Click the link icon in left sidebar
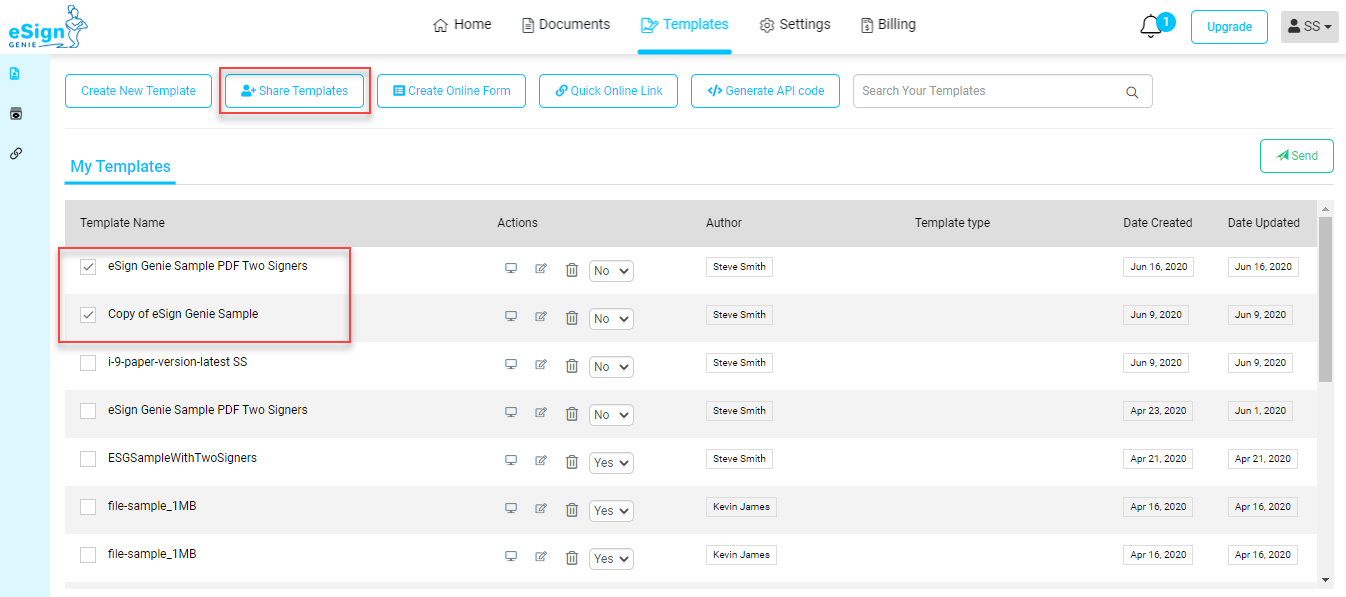 tap(15, 153)
